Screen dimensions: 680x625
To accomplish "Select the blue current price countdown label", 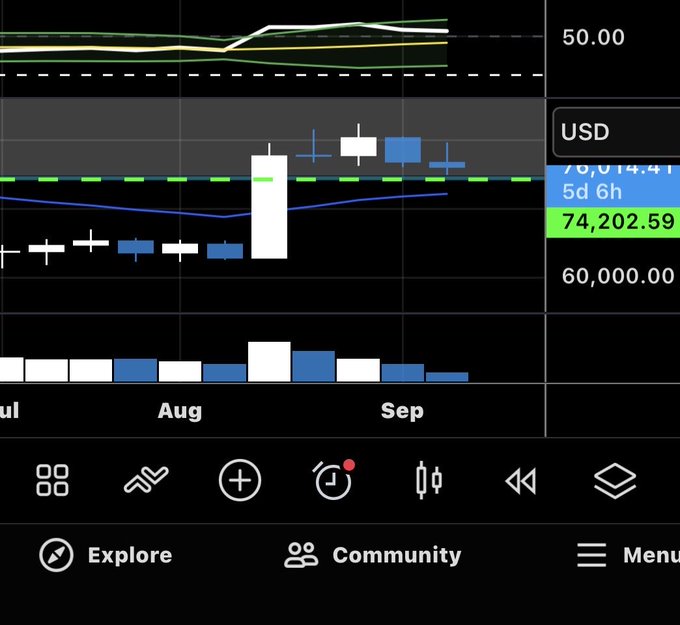I will [613, 186].
